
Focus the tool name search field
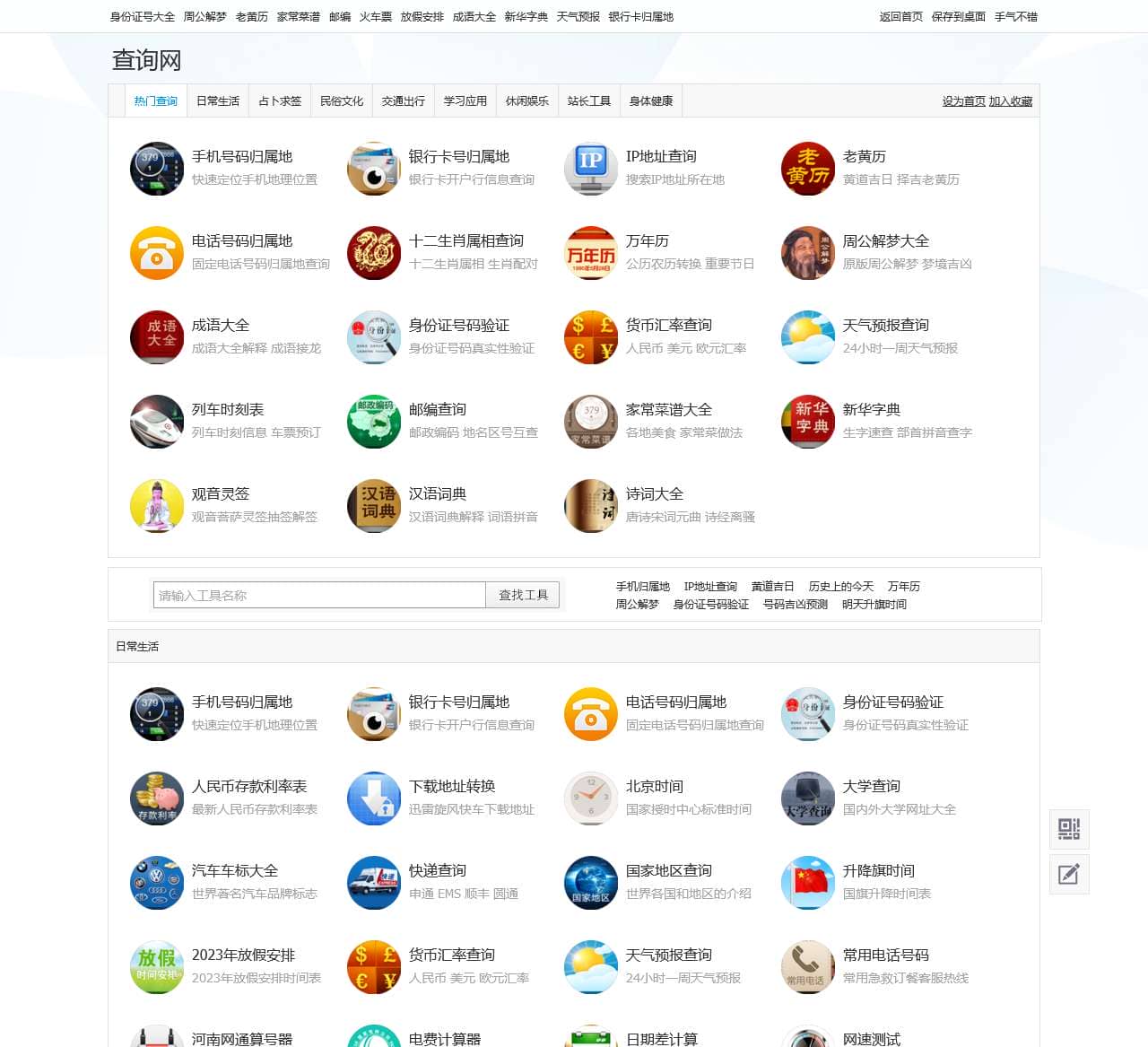coord(319,595)
